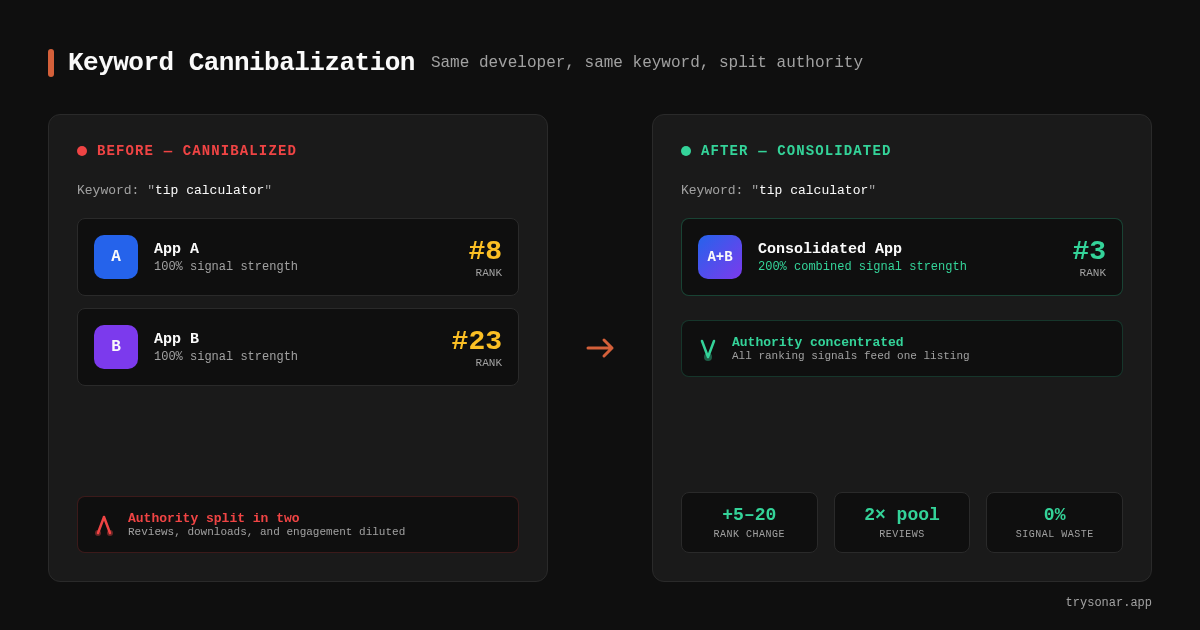Click the Authority split in two notice
The height and width of the screenshot is (630, 1200).
[x=298, y=525]
